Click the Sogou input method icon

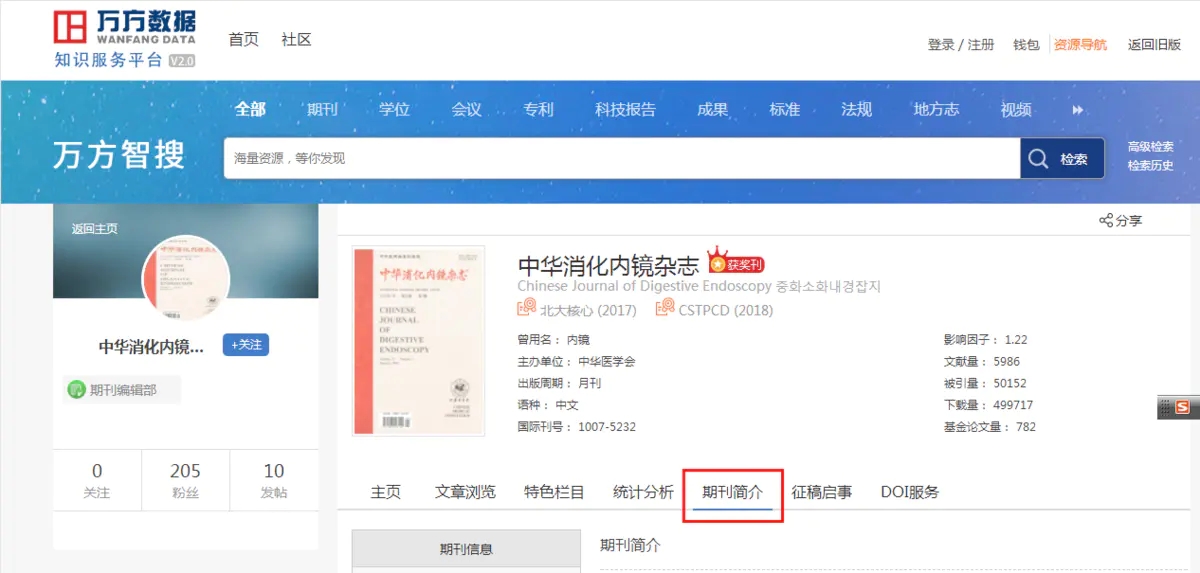[1184, 407]
